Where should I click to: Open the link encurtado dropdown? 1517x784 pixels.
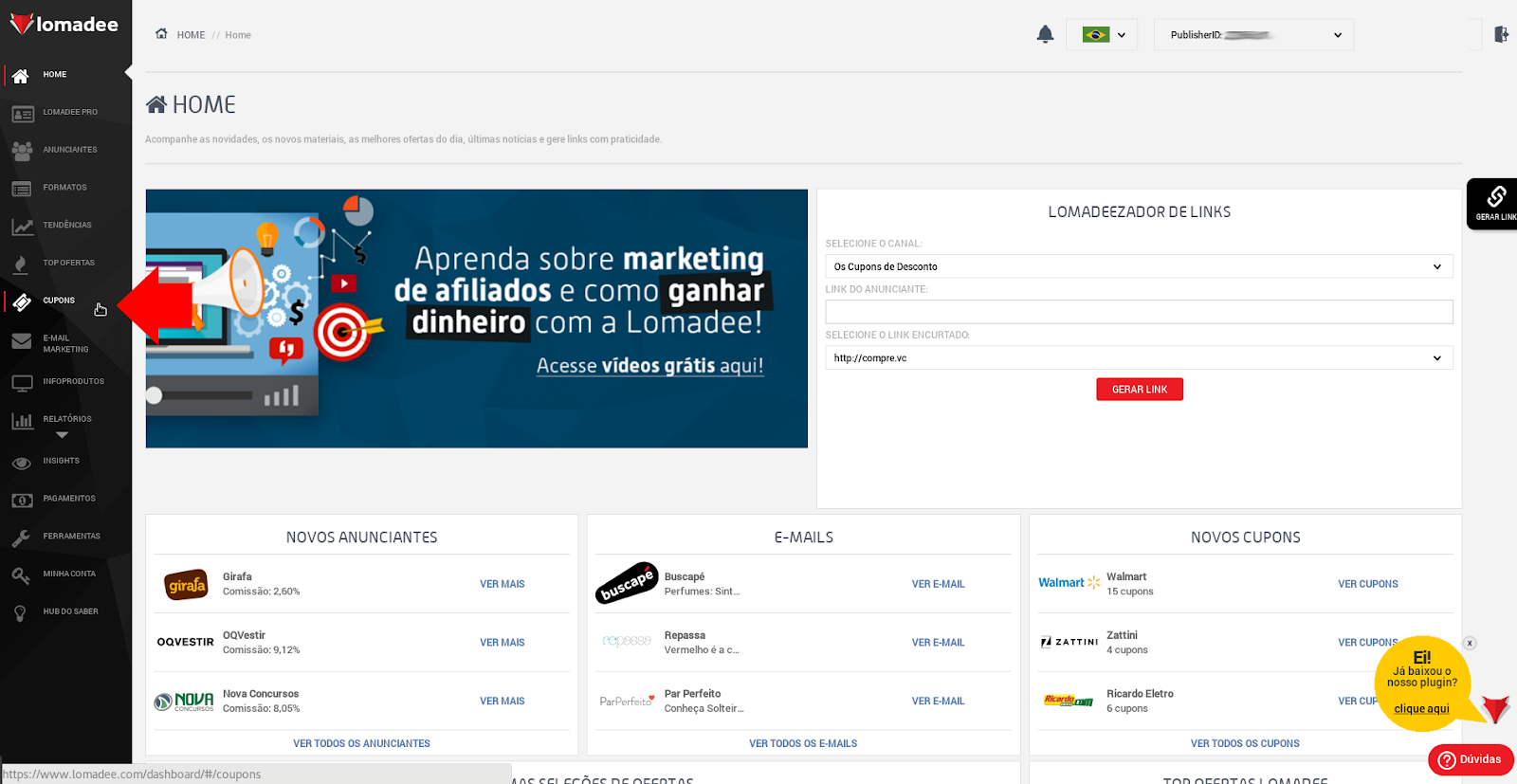tap(1139, 357)
